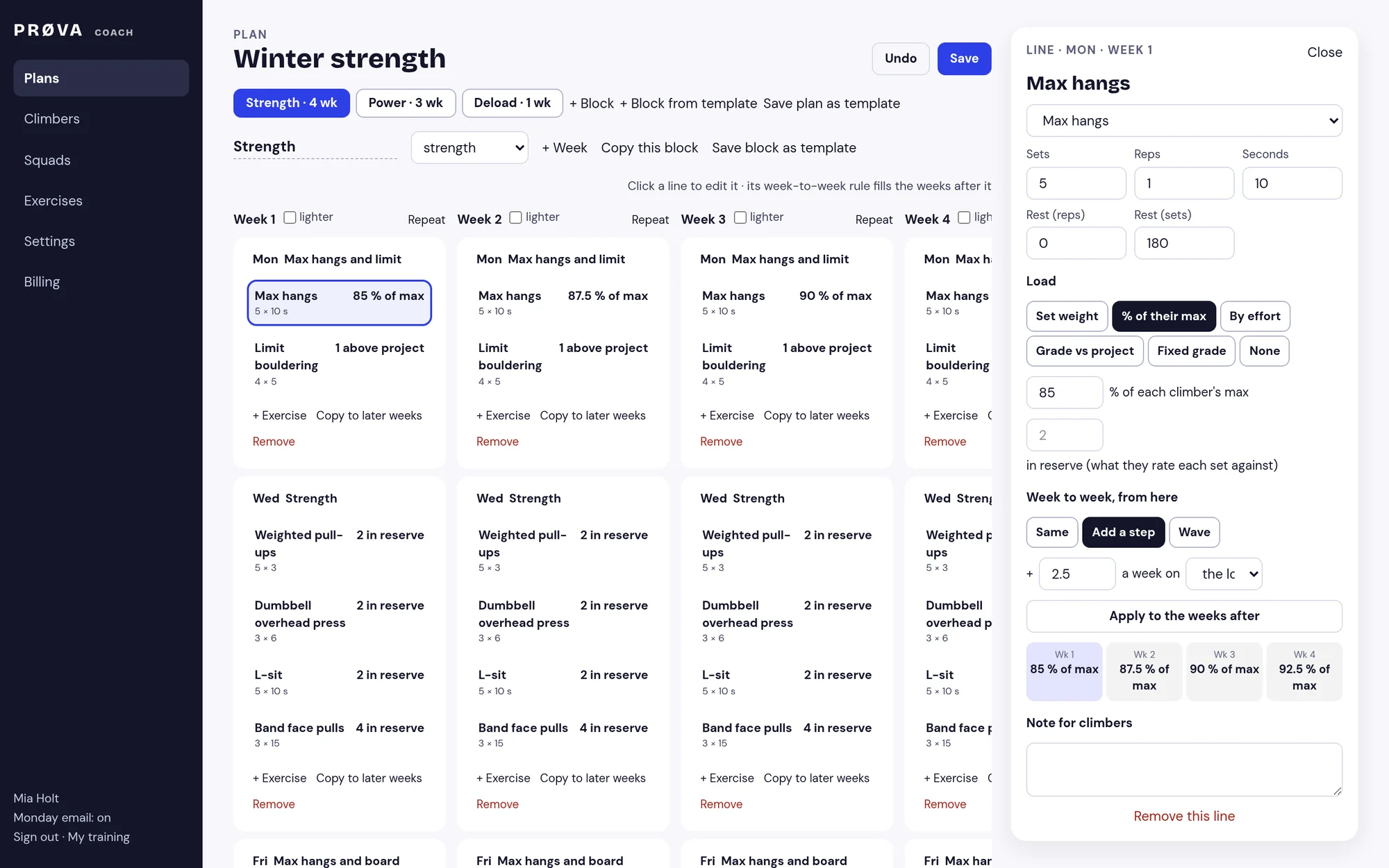The height and width of the screenshot is (868, 1389).
Task: Switch to the Power · 3 wk block tab
Action: click(406, 103)
